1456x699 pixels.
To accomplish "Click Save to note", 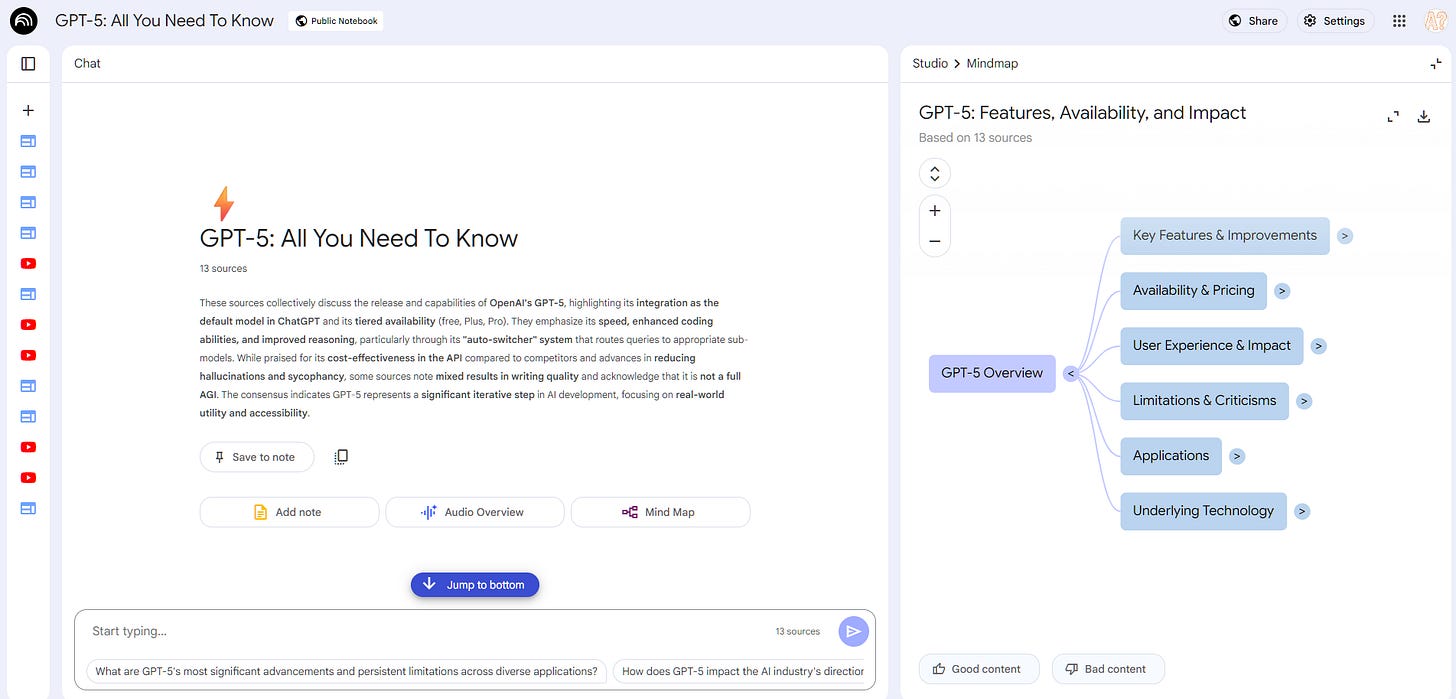I will tap(257, 457).
